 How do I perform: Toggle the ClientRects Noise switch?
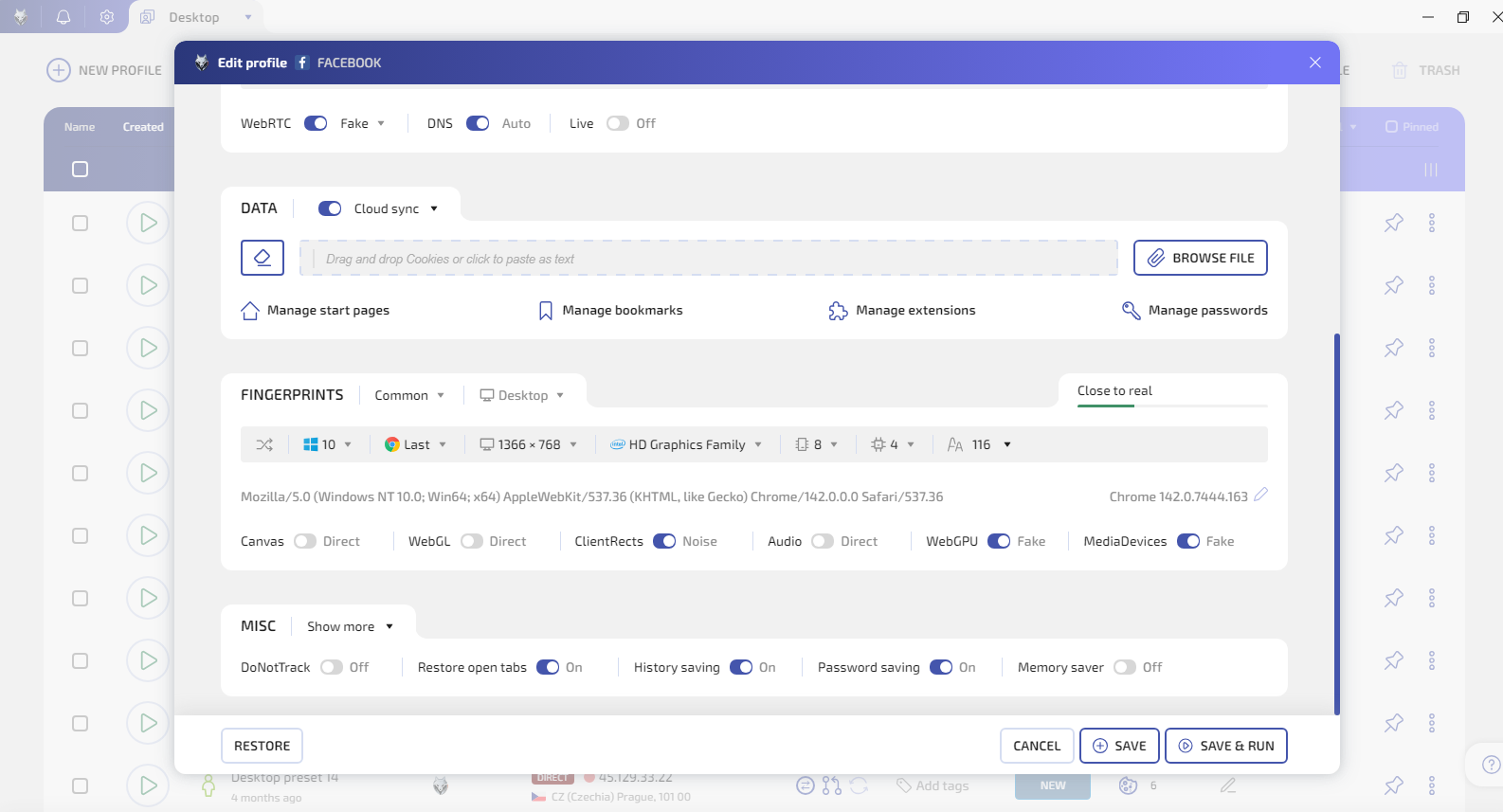coord(664,541)
